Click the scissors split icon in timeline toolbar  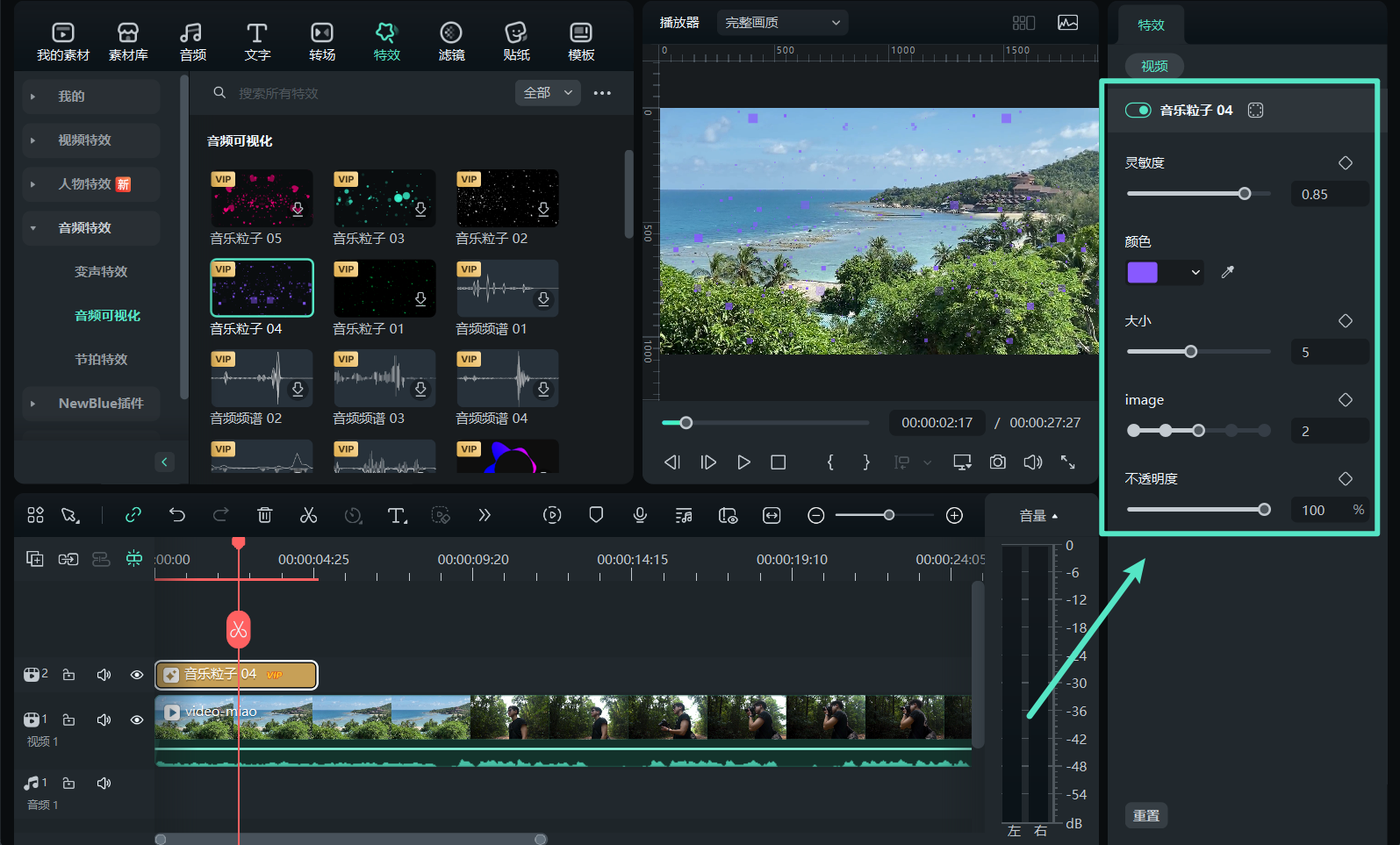(x=308, y=515)
